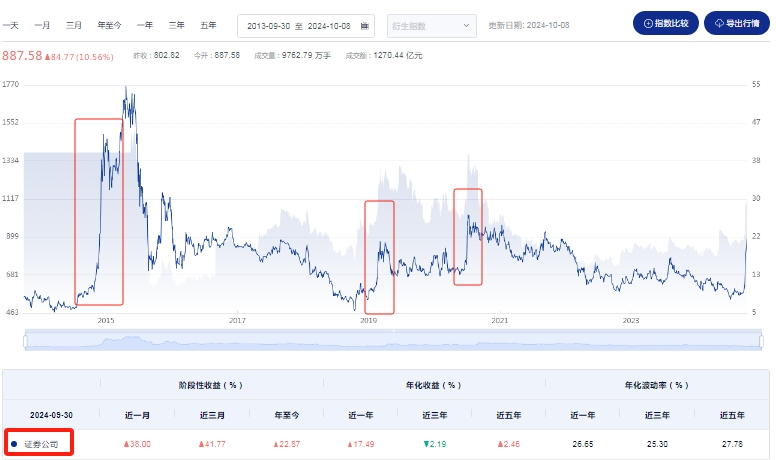This screenshot has height=460, width=776.
Task: Click the blue dot beside 证券公司
Action: (x=14, y=444)
